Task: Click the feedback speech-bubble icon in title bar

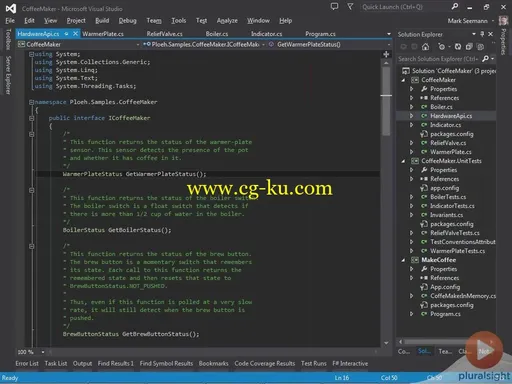Action: (x=334, y=7)
